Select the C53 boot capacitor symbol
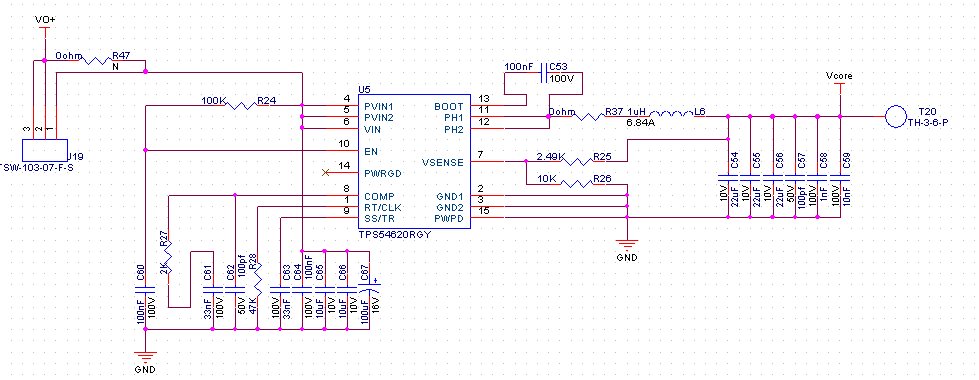 544,73
